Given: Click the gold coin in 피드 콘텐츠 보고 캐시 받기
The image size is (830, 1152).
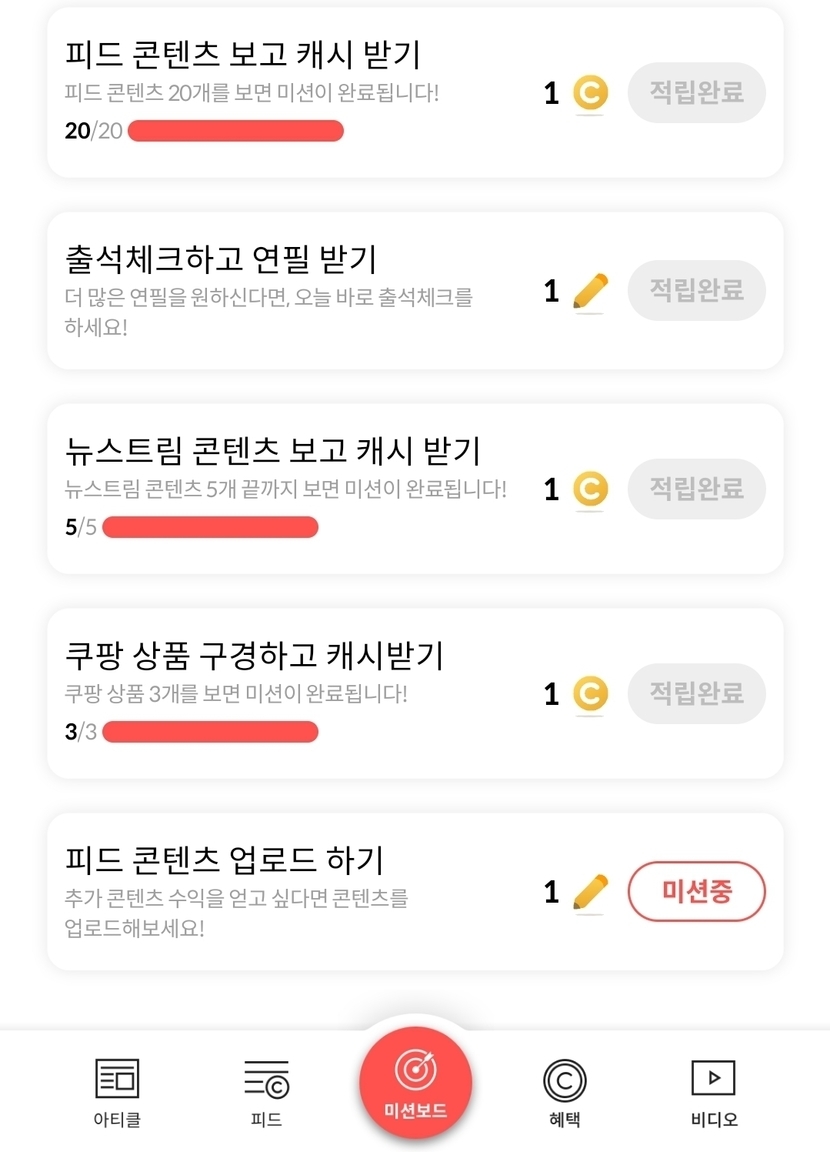Looking at the screenshot, I should pyautogui.click(x=590, y=94).
